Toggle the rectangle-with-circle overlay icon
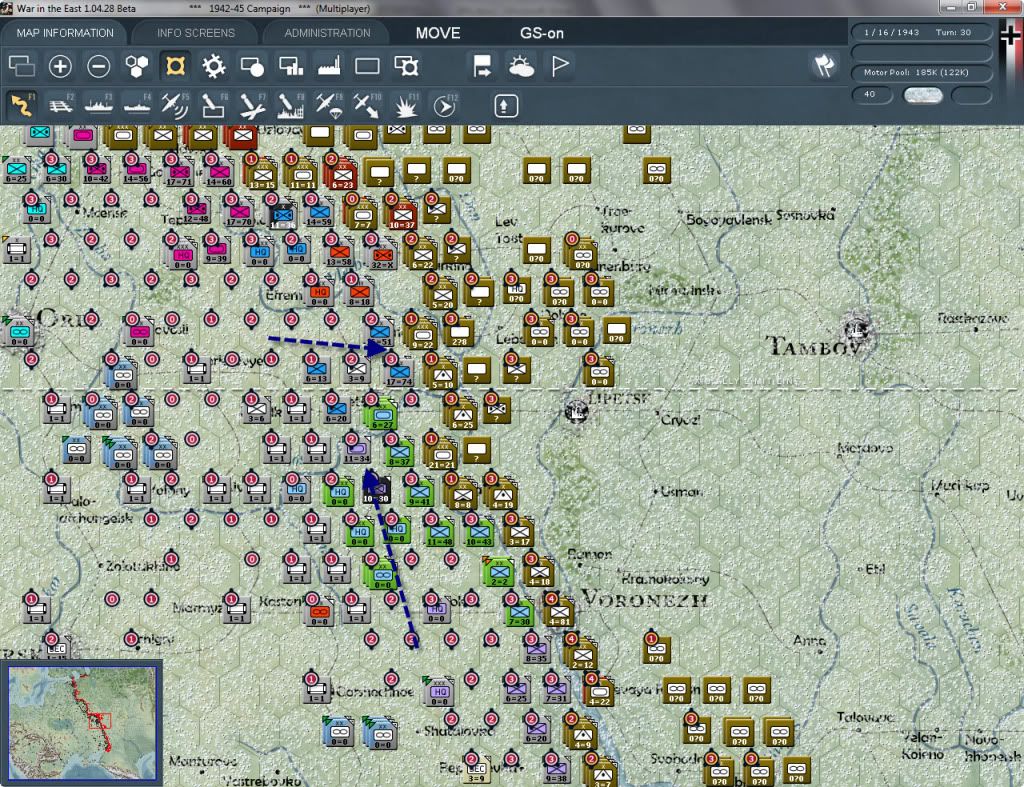Screen dimensions: 1024x787 pyautogui.click(x=252, y=66)
